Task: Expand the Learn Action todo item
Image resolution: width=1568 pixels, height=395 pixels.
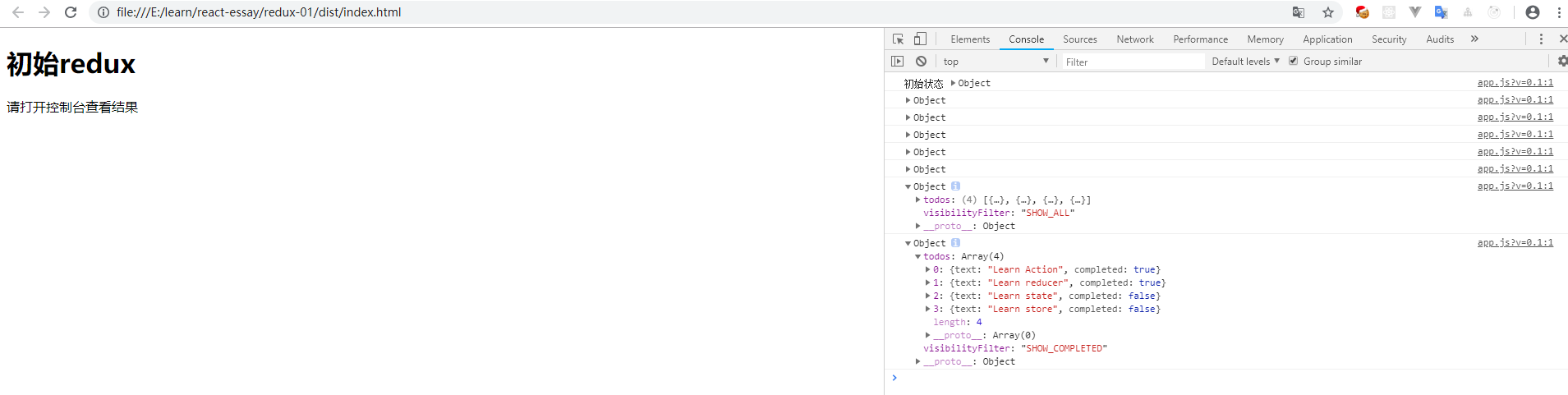Action: pyautogui.click(x=928, y=269)
